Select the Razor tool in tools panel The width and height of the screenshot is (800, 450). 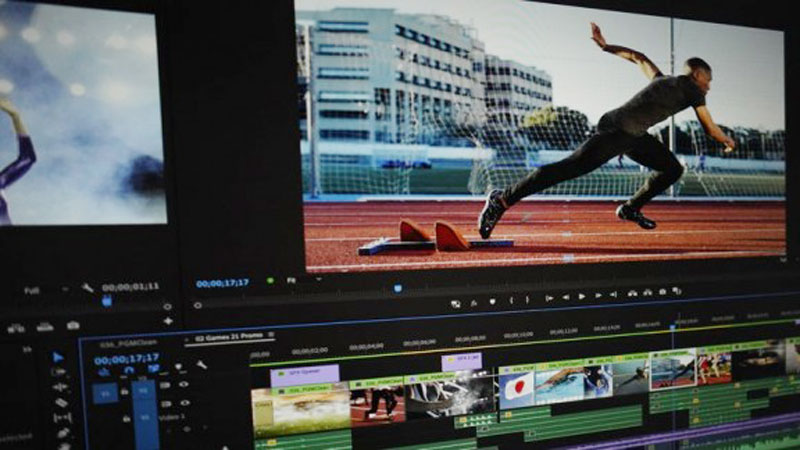point(60,402)
